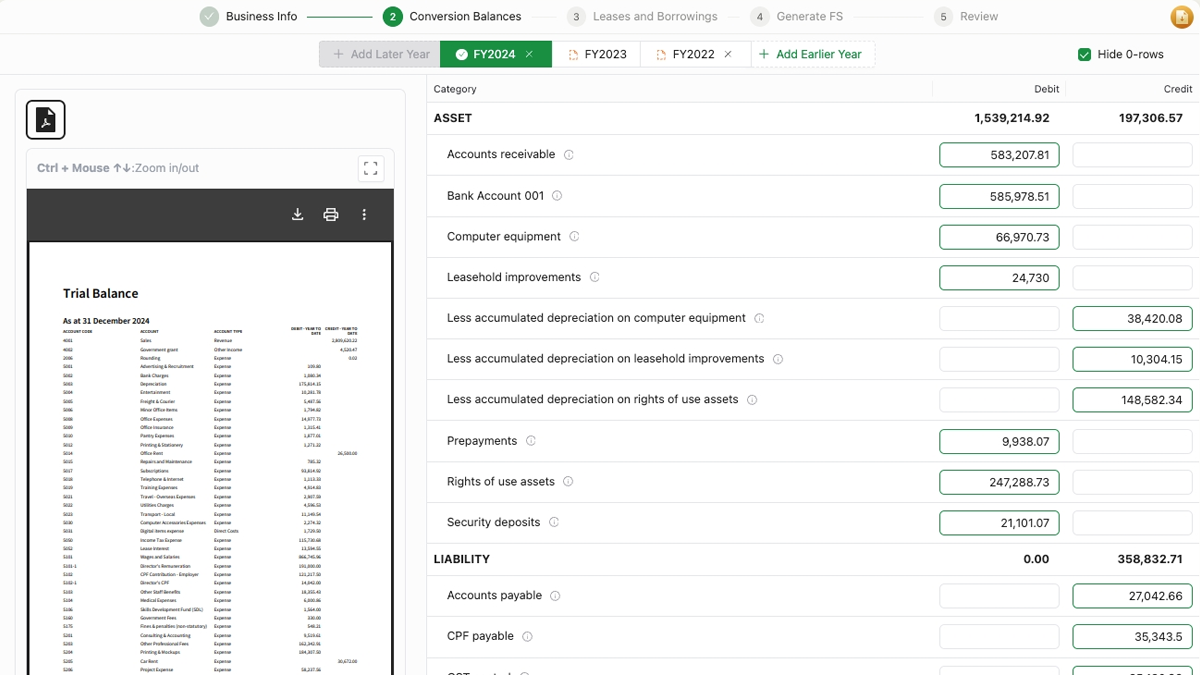Show info for Accounts receivable

pos(569,155)
